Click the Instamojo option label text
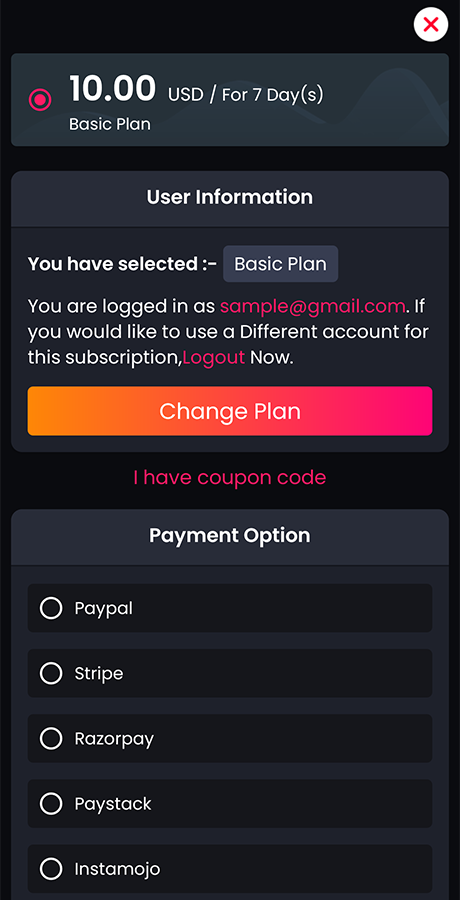Image resolution: width=460 pixels, height=900 pixels. (x=117, y=869)
